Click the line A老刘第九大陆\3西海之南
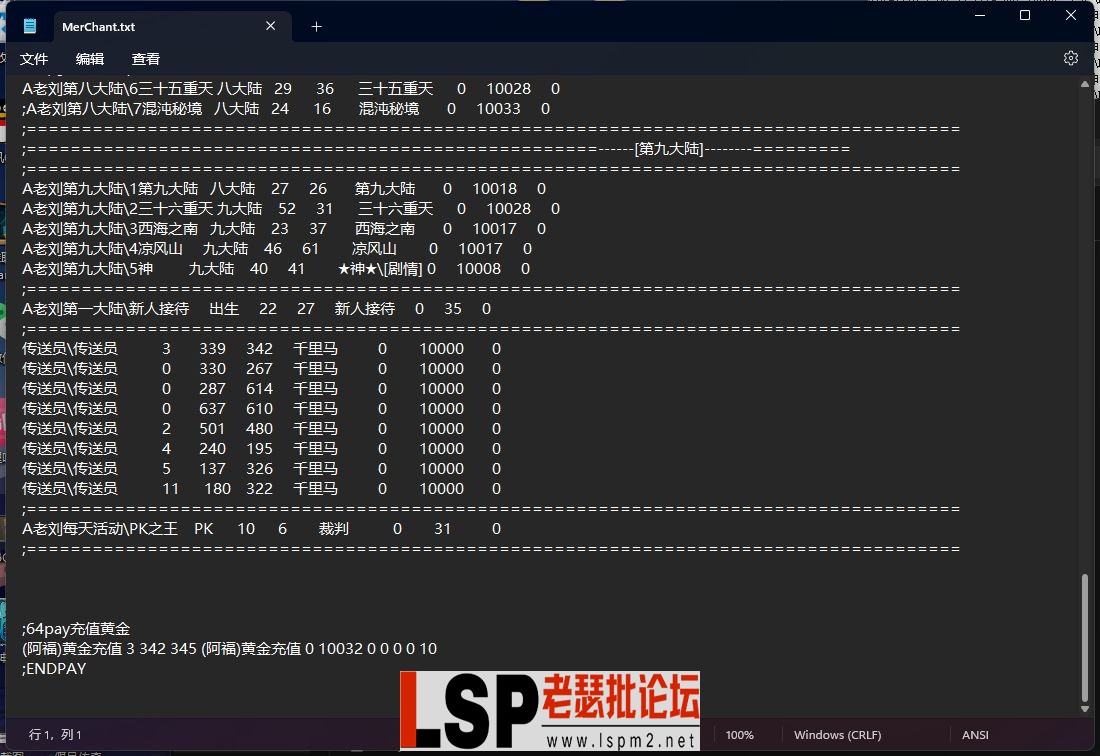Screen dimensions: 1100x756 [284, 229]
